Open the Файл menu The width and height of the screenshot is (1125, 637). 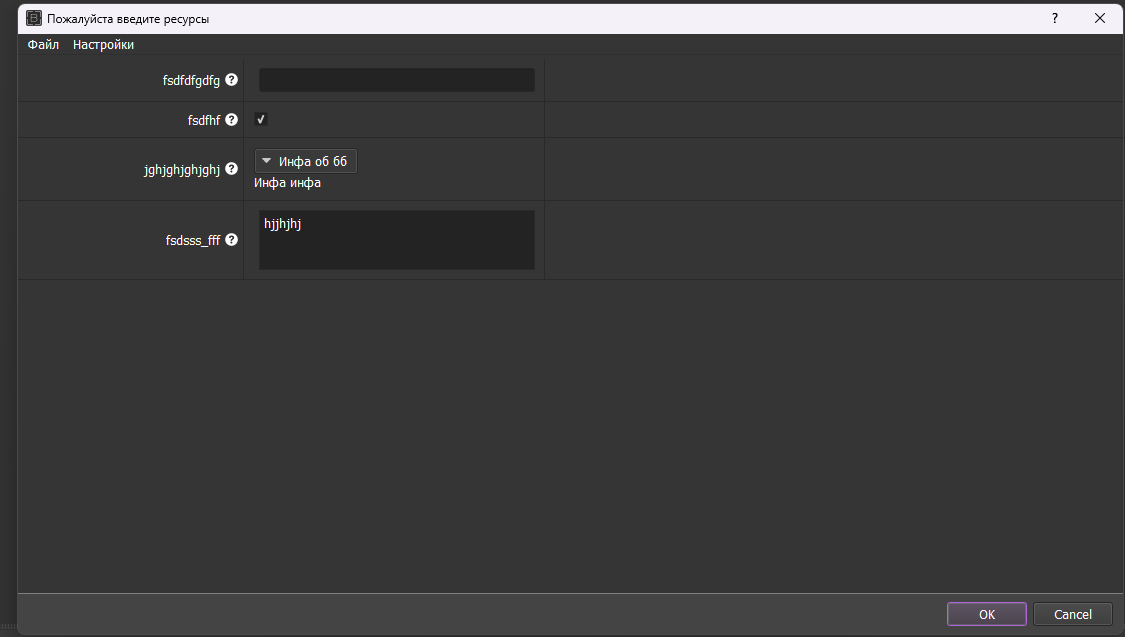pyautogui.click(x=43, y=45)
